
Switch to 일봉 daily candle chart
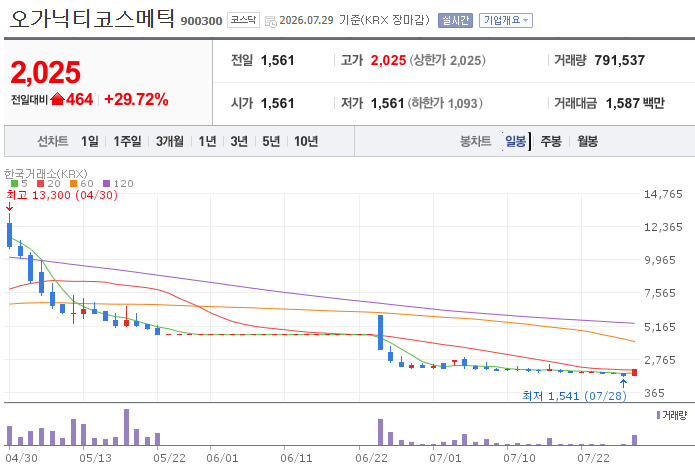coord(515,141)
